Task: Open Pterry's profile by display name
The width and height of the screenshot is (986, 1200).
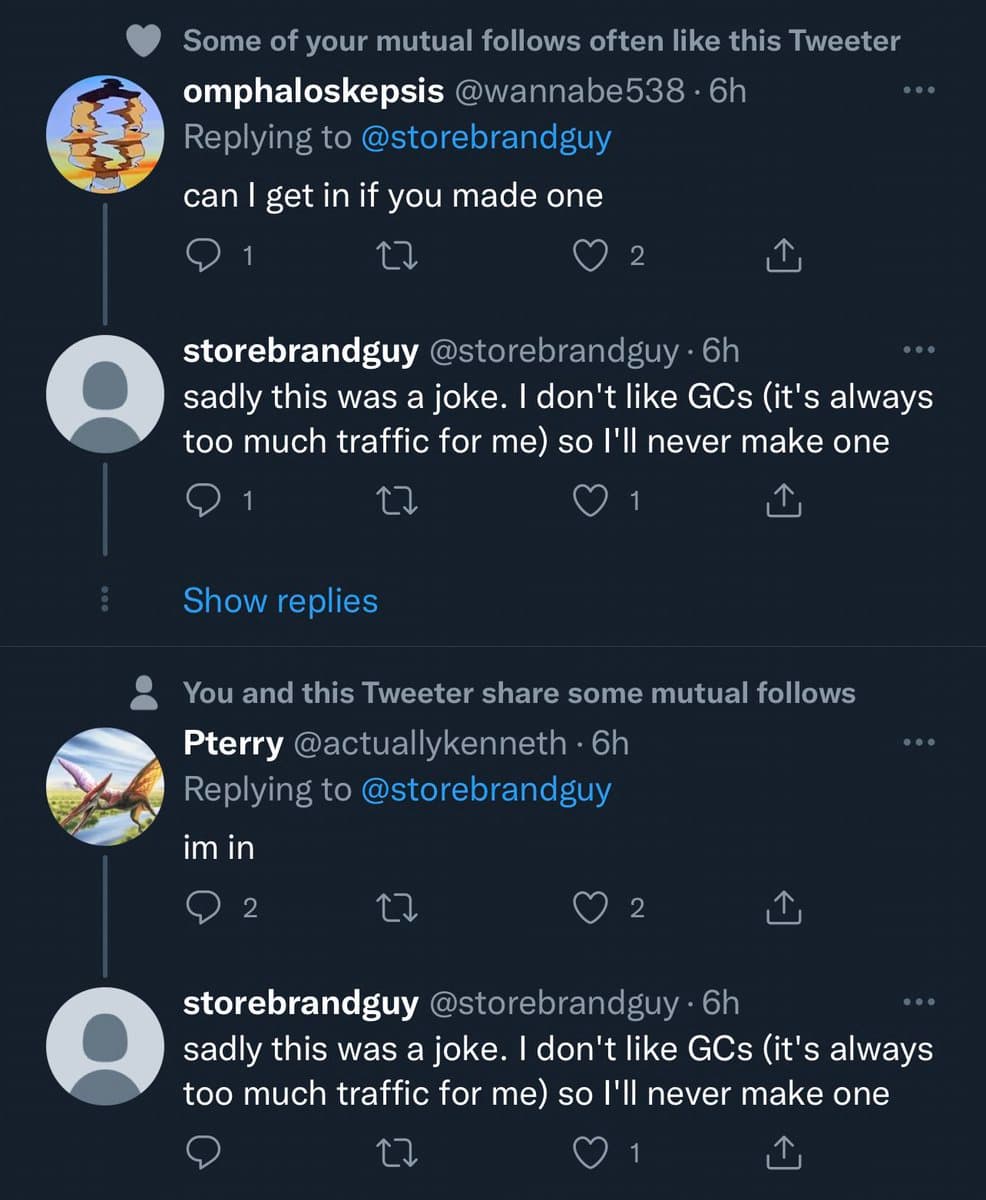Action: point(234,743)
